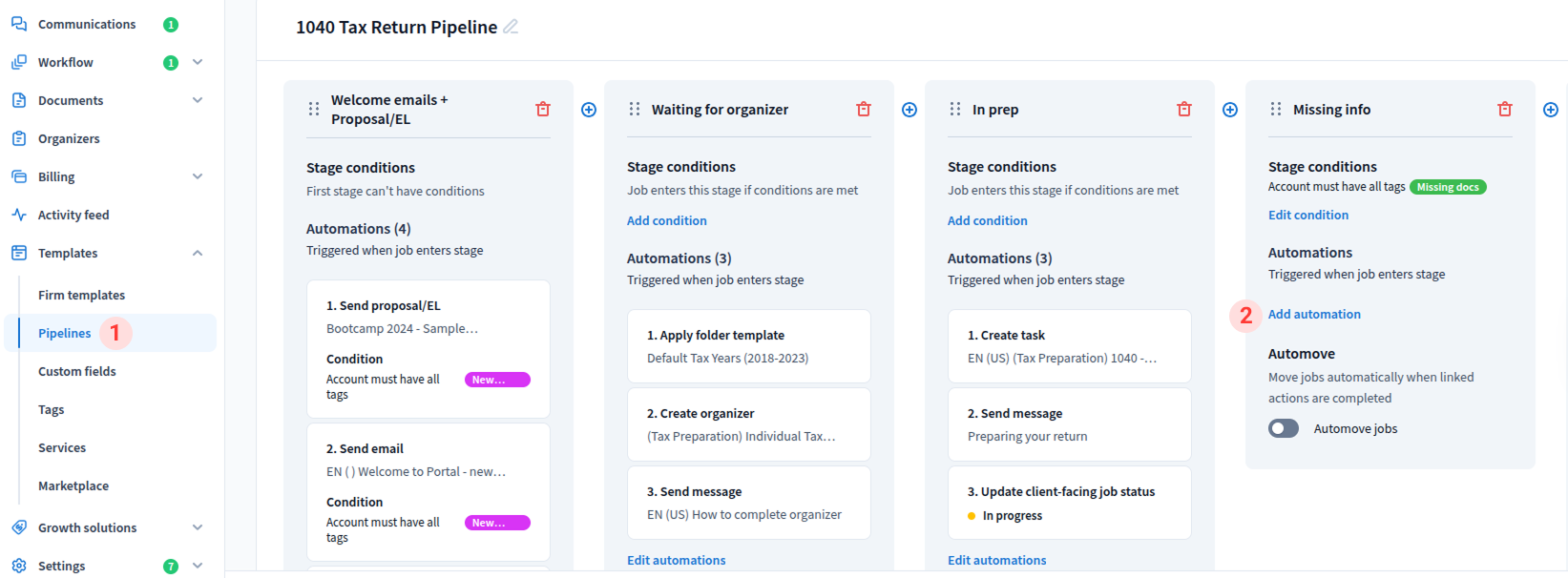Click the pencil icon beside pipeline name
1568x578 pixels.
click(511, 27)
